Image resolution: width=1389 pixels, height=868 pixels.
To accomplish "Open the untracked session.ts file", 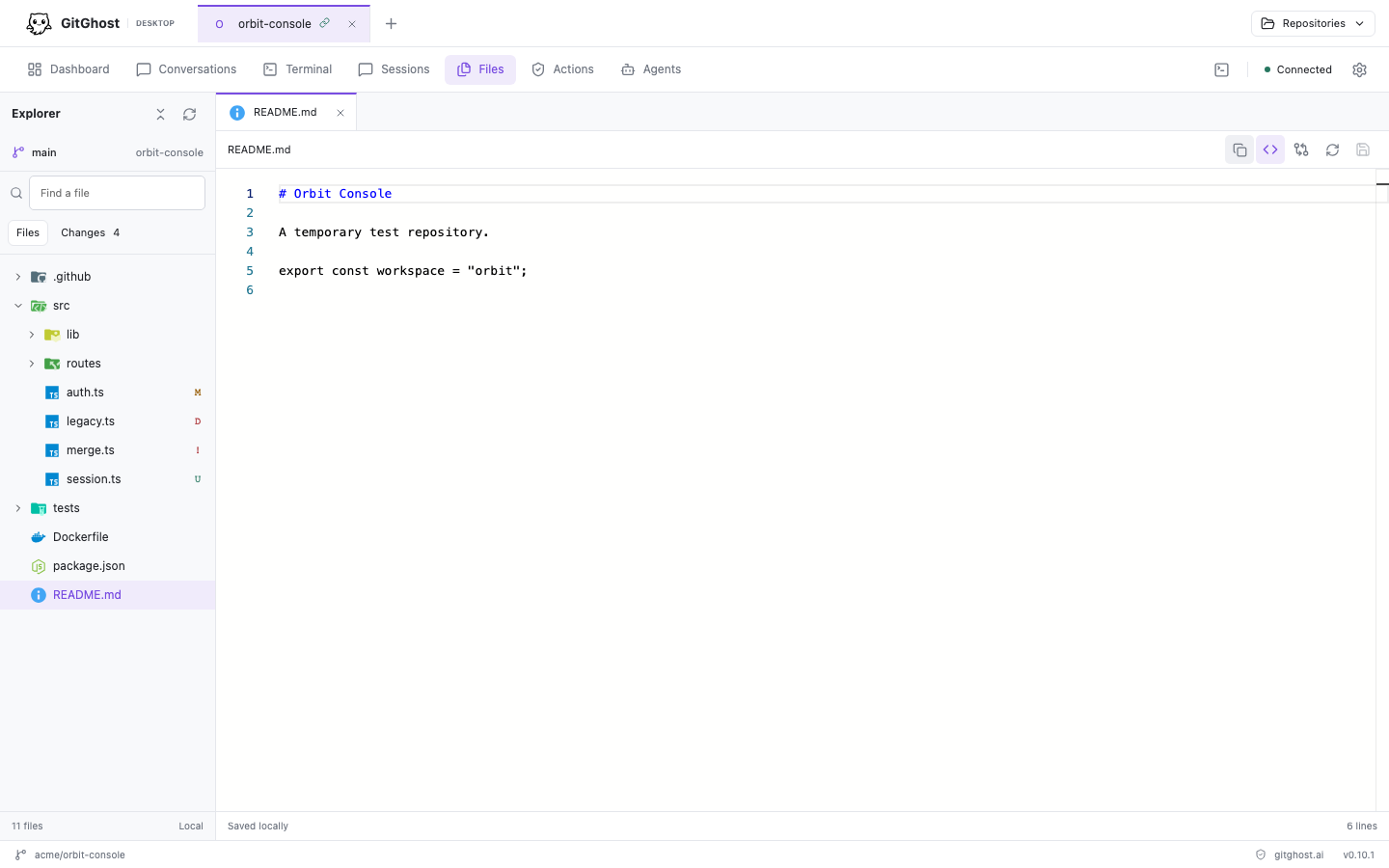I will click(x=108, y=479).
